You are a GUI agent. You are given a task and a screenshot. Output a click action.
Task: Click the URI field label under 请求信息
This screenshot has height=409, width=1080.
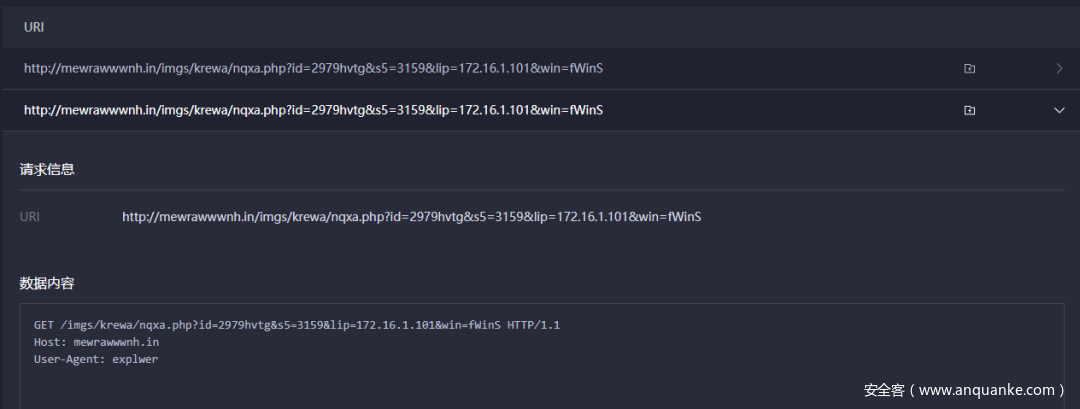point(30,216)
